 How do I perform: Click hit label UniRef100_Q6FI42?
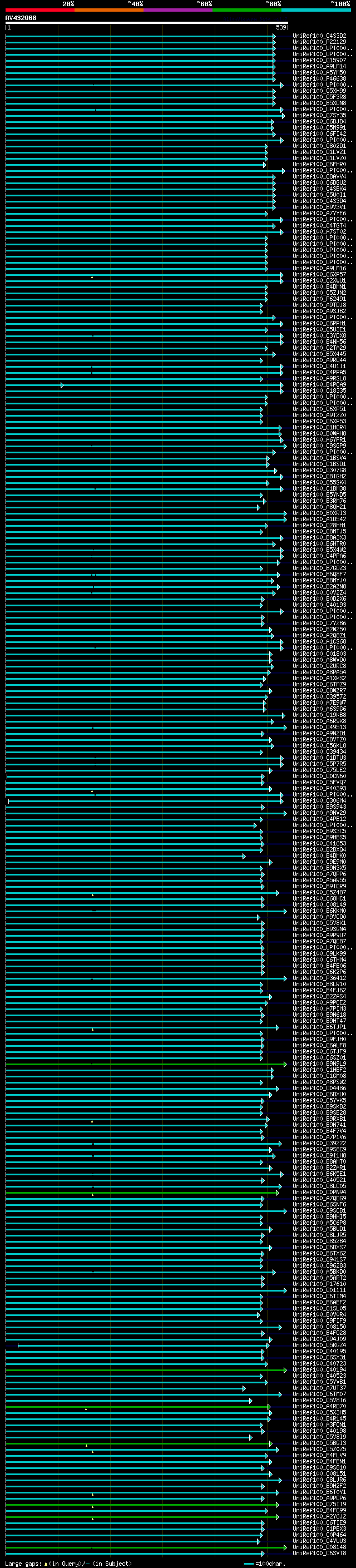pos(319,134)
